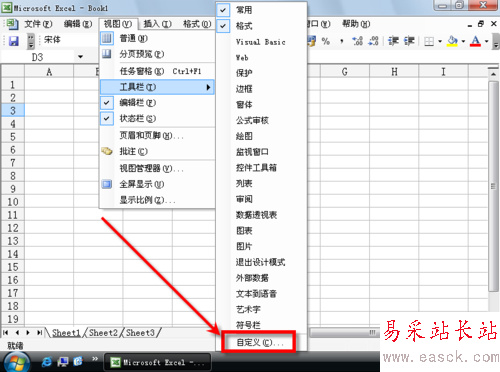Viewport: 500px width, 372px height.
Task: Click the percent style icon
Action: point(326,41)
